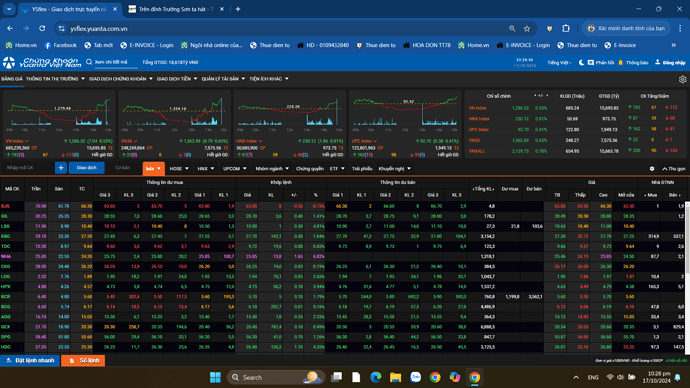Open the Facebook bookmark
This screenshot has width=690, height=388.
[x=60, y=45]
